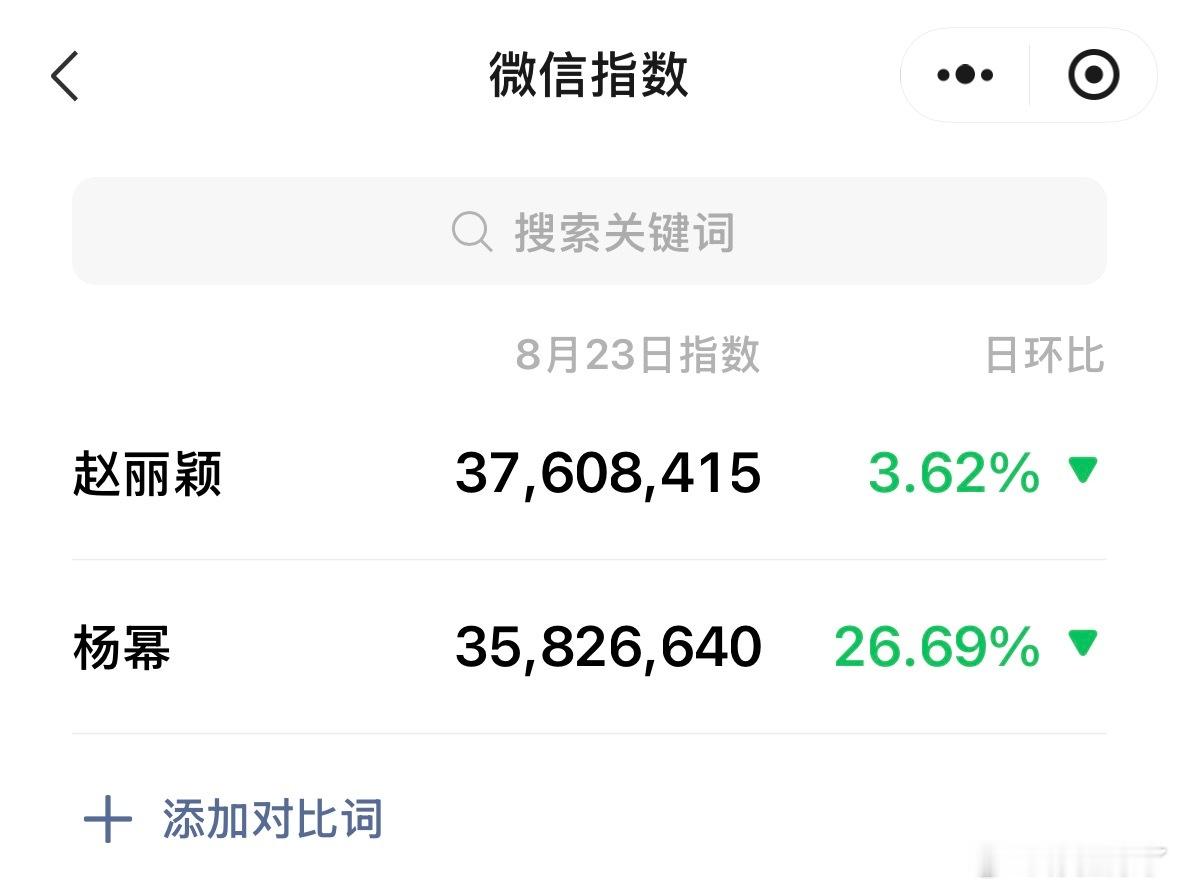Screen dimensions: 1179x889
Task: Tap the 添加对比词 link
Action: pos(272,819)
